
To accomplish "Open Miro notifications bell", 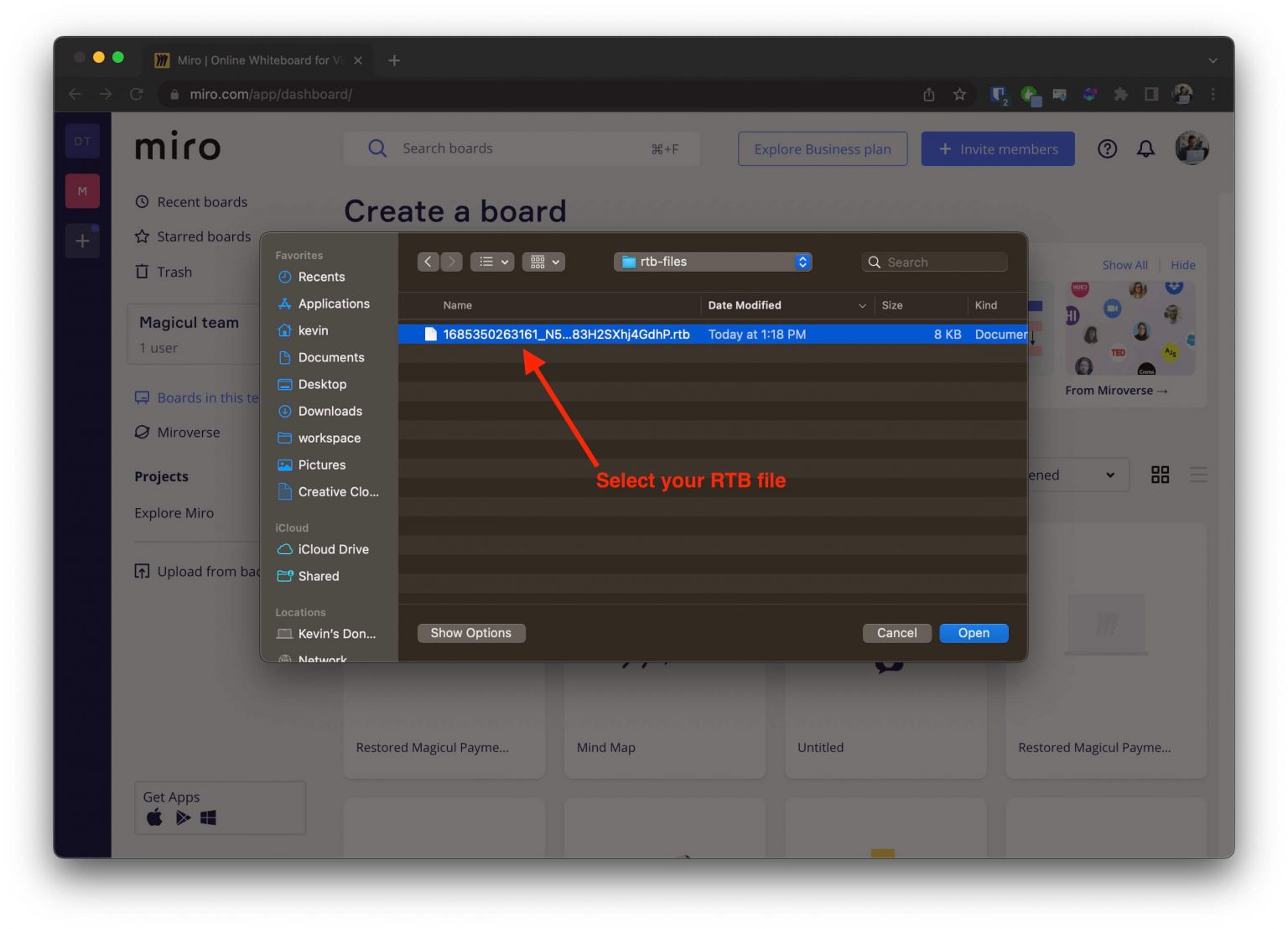I will coord(1145,148).
